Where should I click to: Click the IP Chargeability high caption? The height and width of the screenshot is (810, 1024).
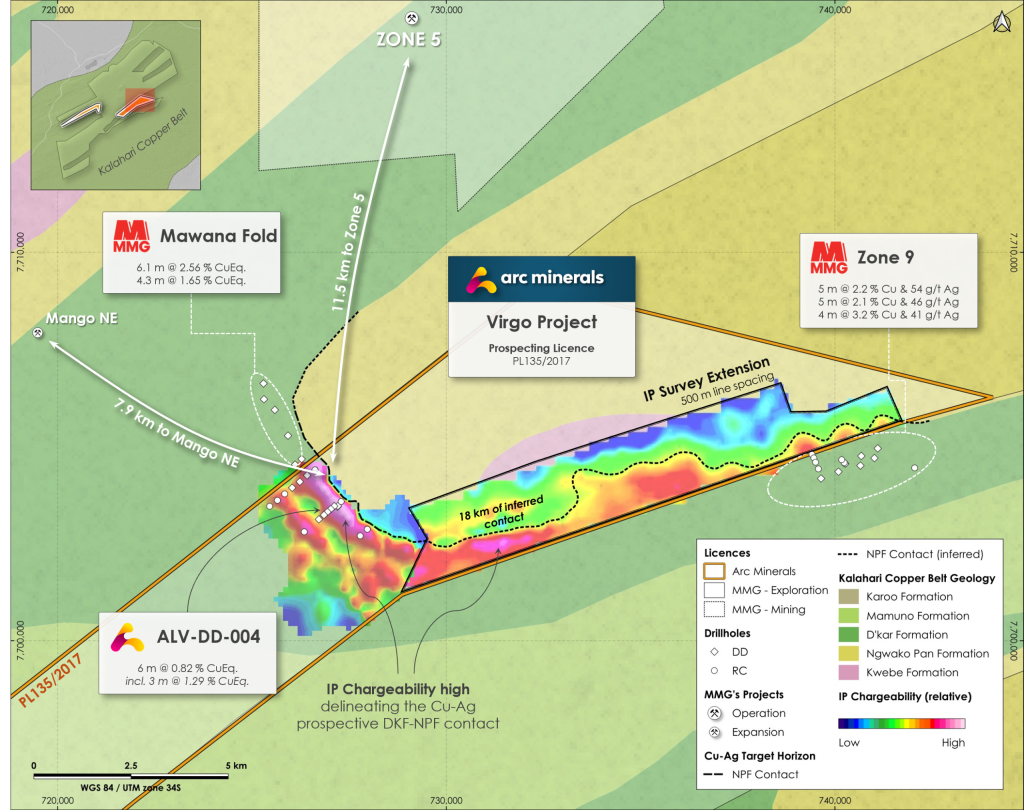[x=398, y=689]
